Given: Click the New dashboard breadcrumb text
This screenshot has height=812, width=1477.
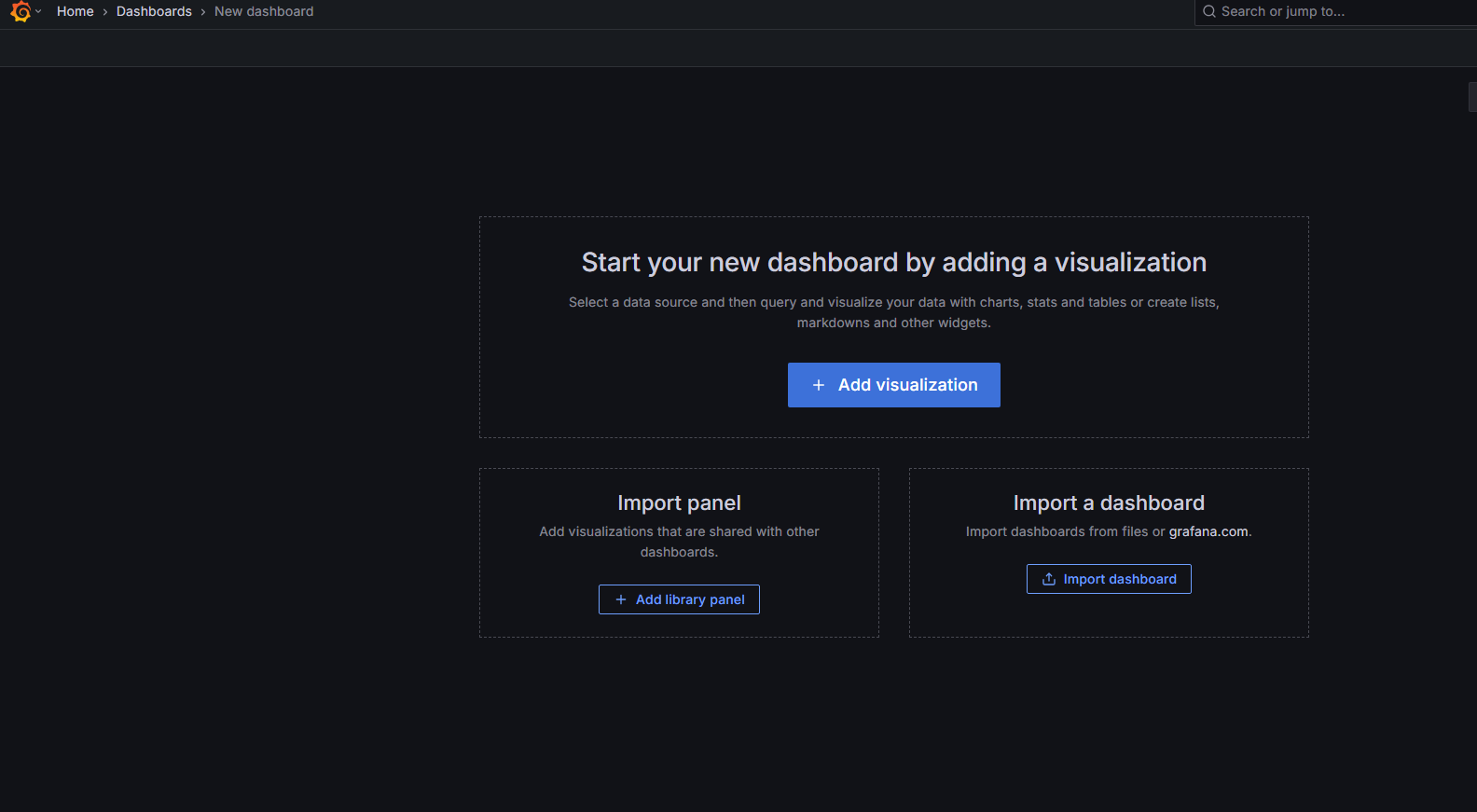Looking at the screenshot, I should pos(264,11).
